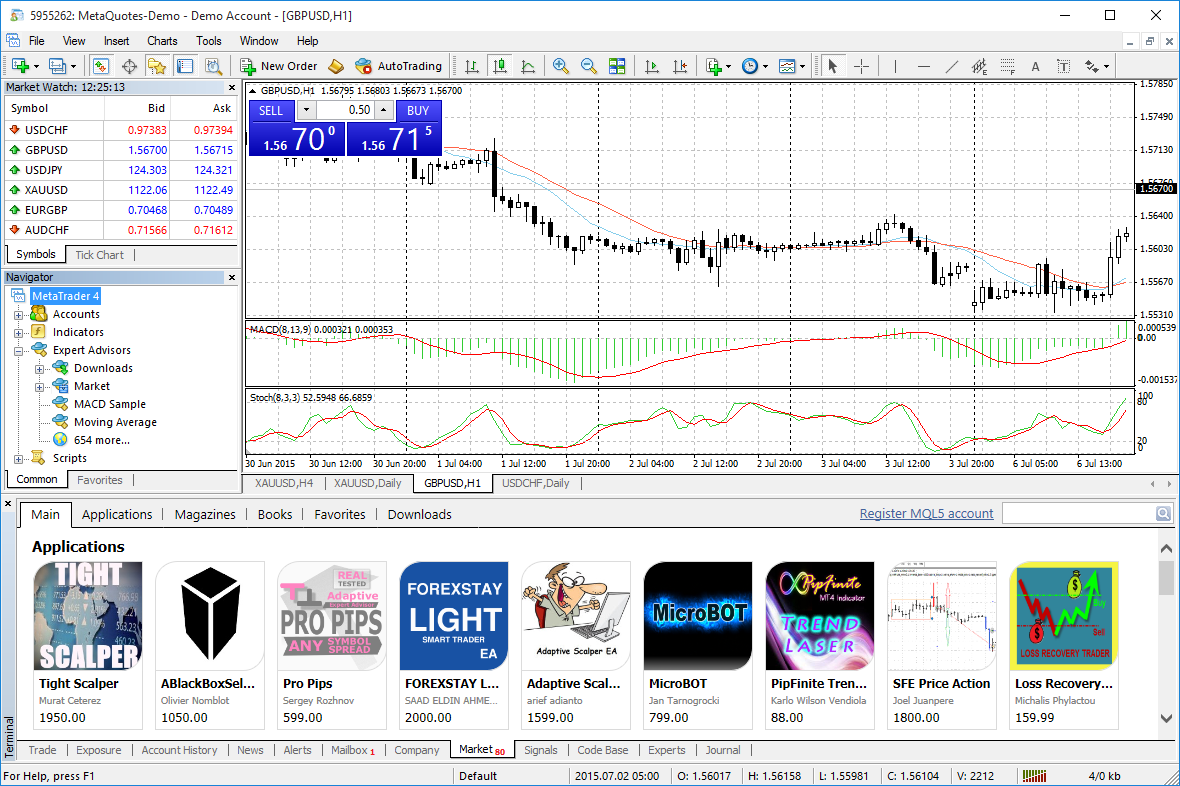The image size is (1180, 786).
Task: Expand the Scripts node in Navigator
Action: coord(19,458)
